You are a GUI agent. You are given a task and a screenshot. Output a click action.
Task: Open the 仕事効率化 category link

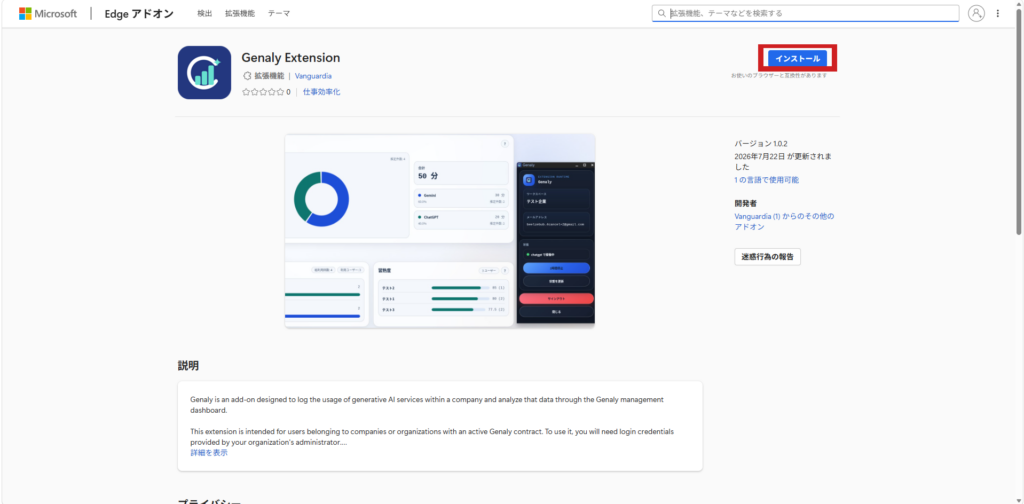point(321,92)
